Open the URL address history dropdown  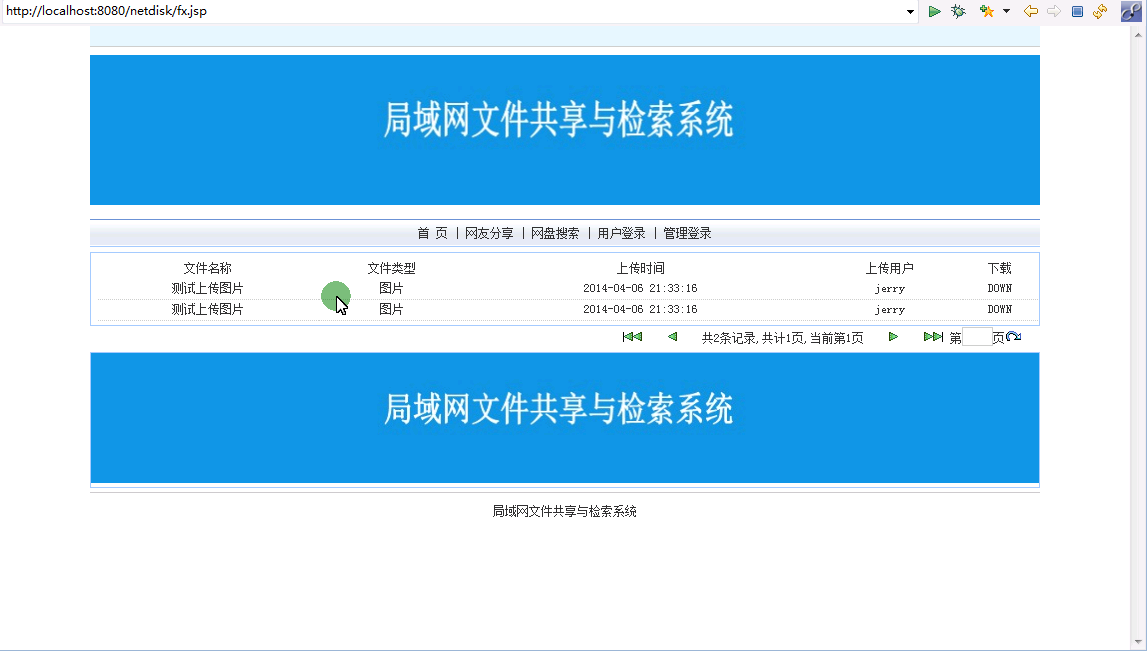910,12
